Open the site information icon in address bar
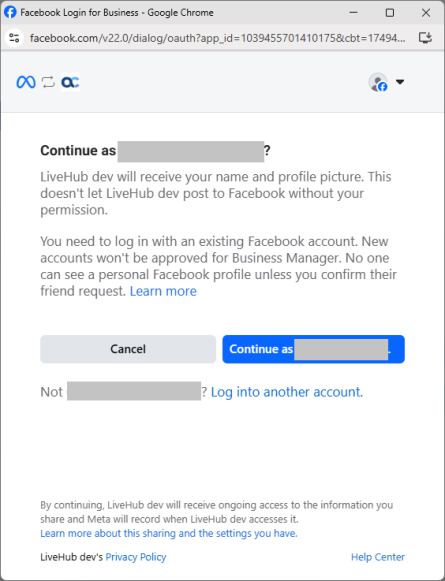445x581 pixels. pyautogui.click(x=14, y=38)
